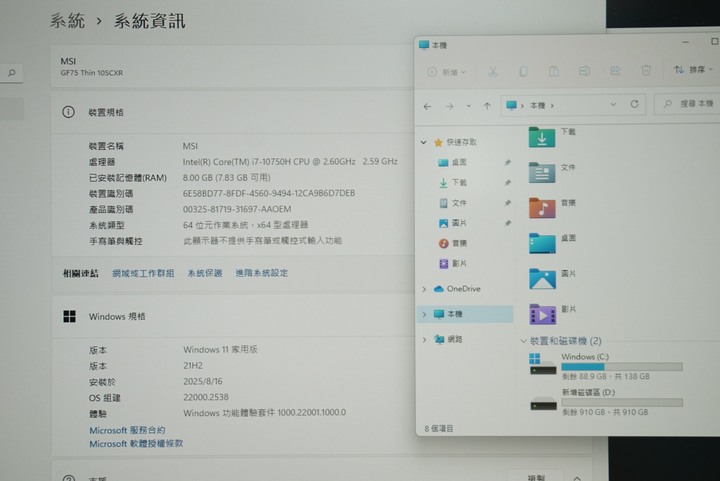The width and height of the screenshot is (720, 481).
Task: Go back with the left arrow in File Explorer
Action: [428, 106]
